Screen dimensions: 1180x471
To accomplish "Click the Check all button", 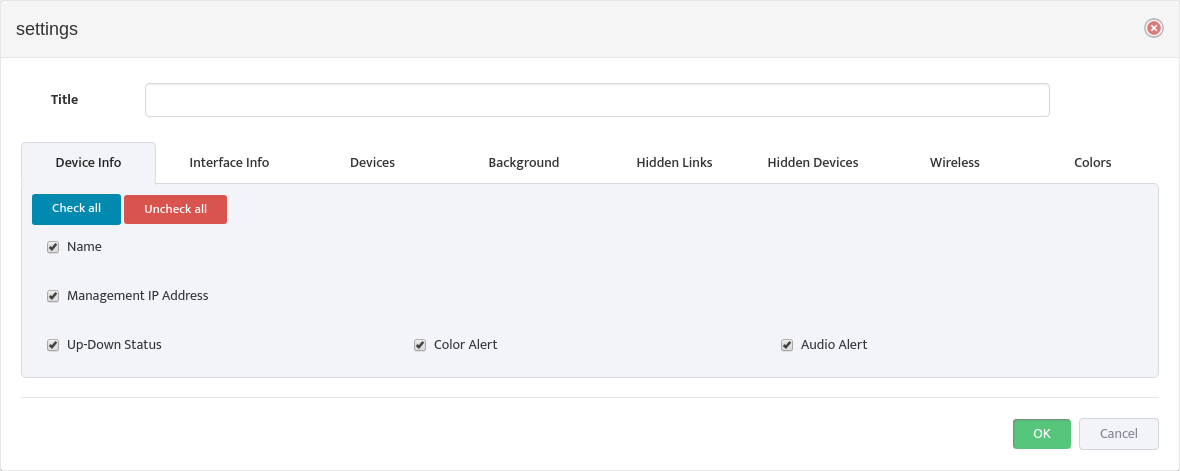I will pos(76,209).
